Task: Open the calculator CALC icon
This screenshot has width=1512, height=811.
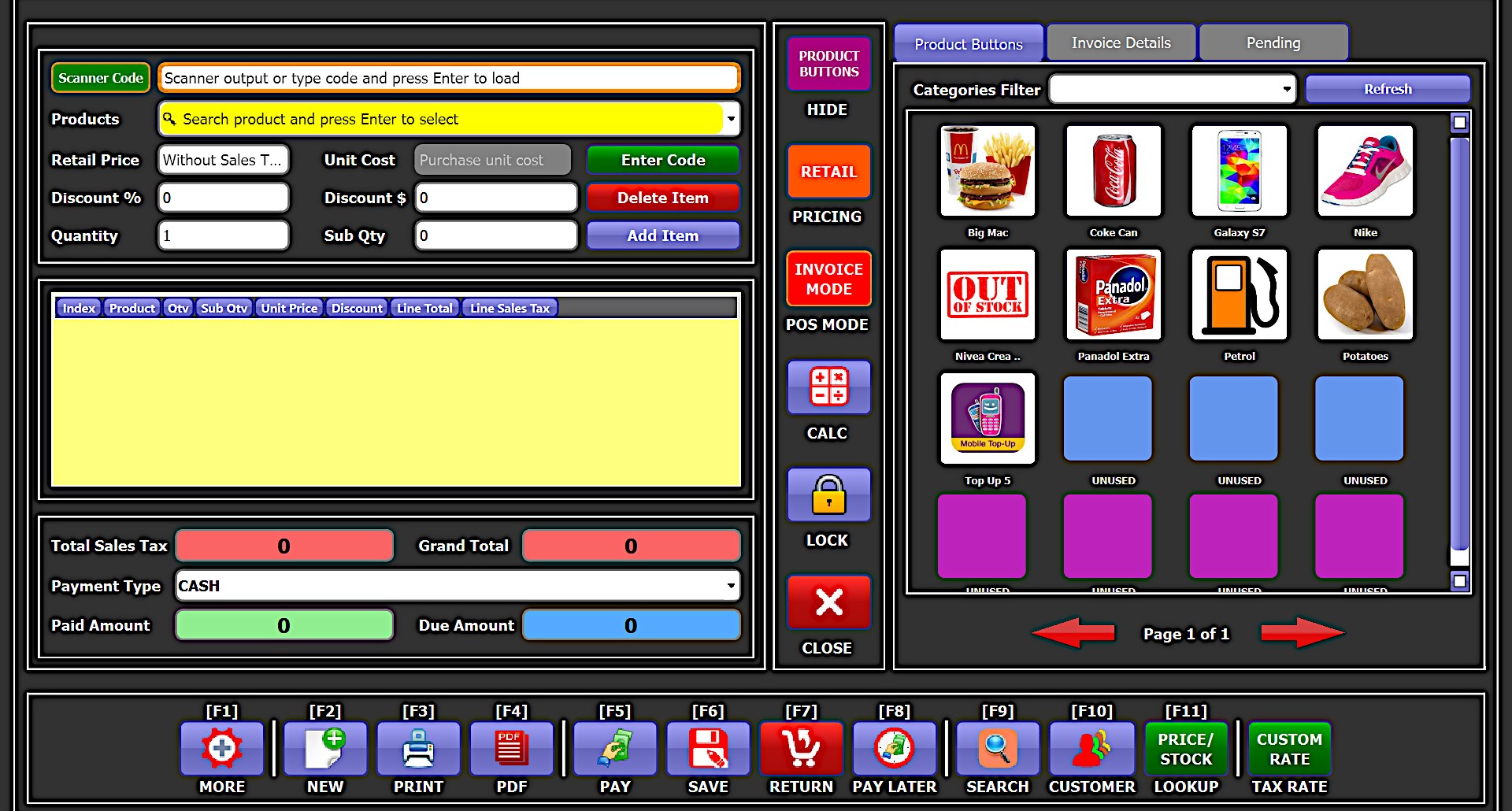Action: point(829,387)
